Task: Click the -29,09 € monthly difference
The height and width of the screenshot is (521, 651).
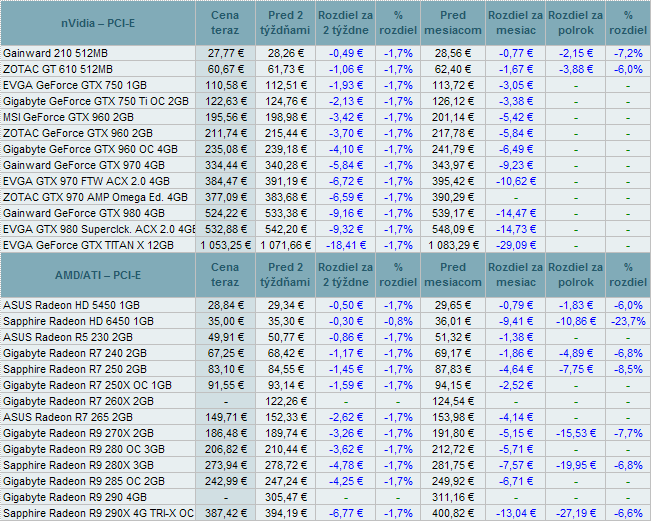Action: 516,245
